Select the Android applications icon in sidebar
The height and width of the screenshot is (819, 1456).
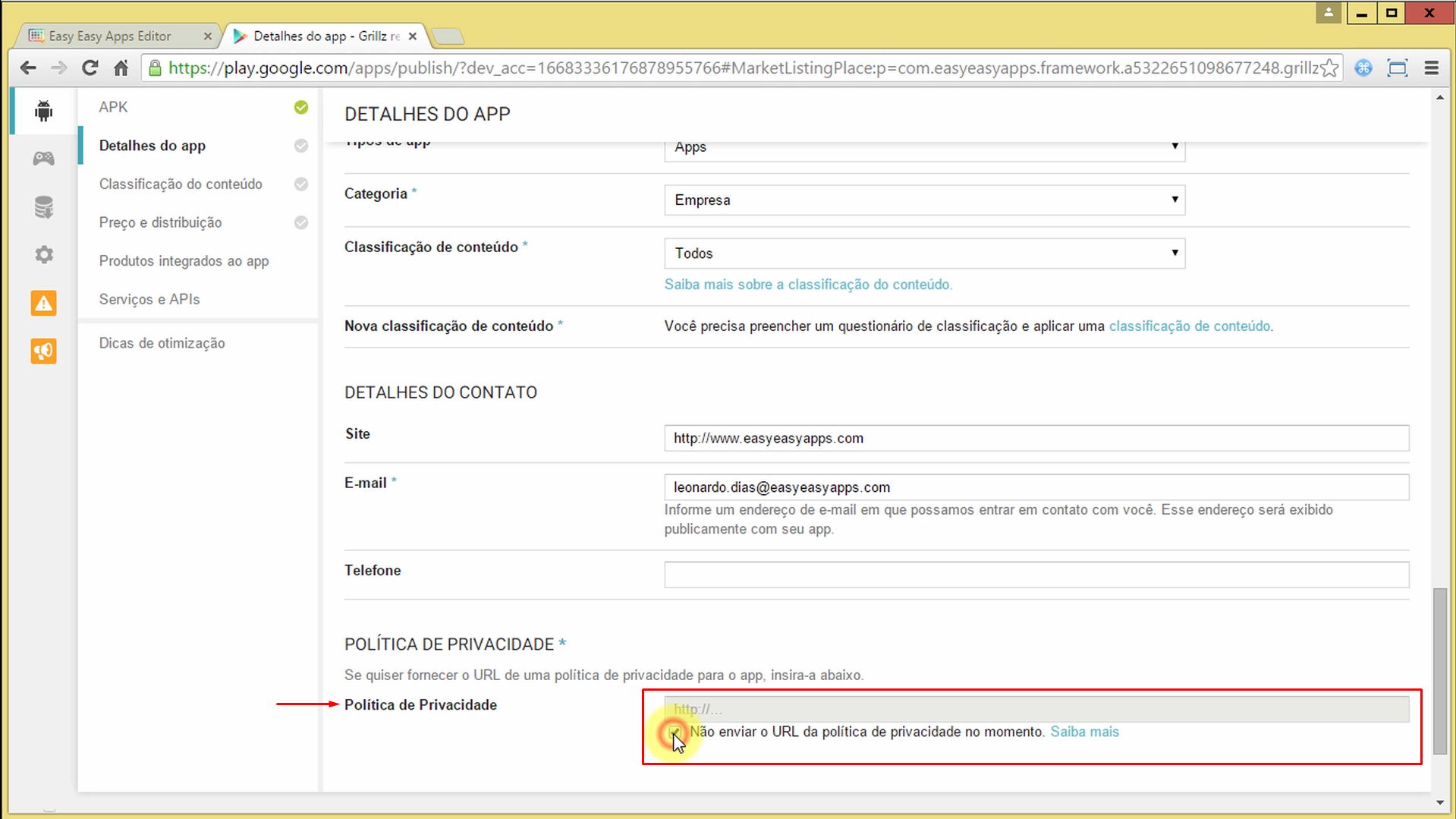pos(43,110)
